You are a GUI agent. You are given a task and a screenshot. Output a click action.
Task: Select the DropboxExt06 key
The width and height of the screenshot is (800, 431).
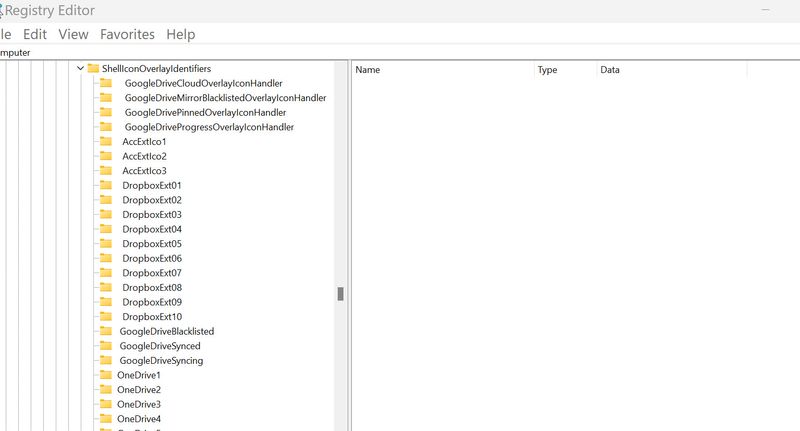(x=152, y=258)
